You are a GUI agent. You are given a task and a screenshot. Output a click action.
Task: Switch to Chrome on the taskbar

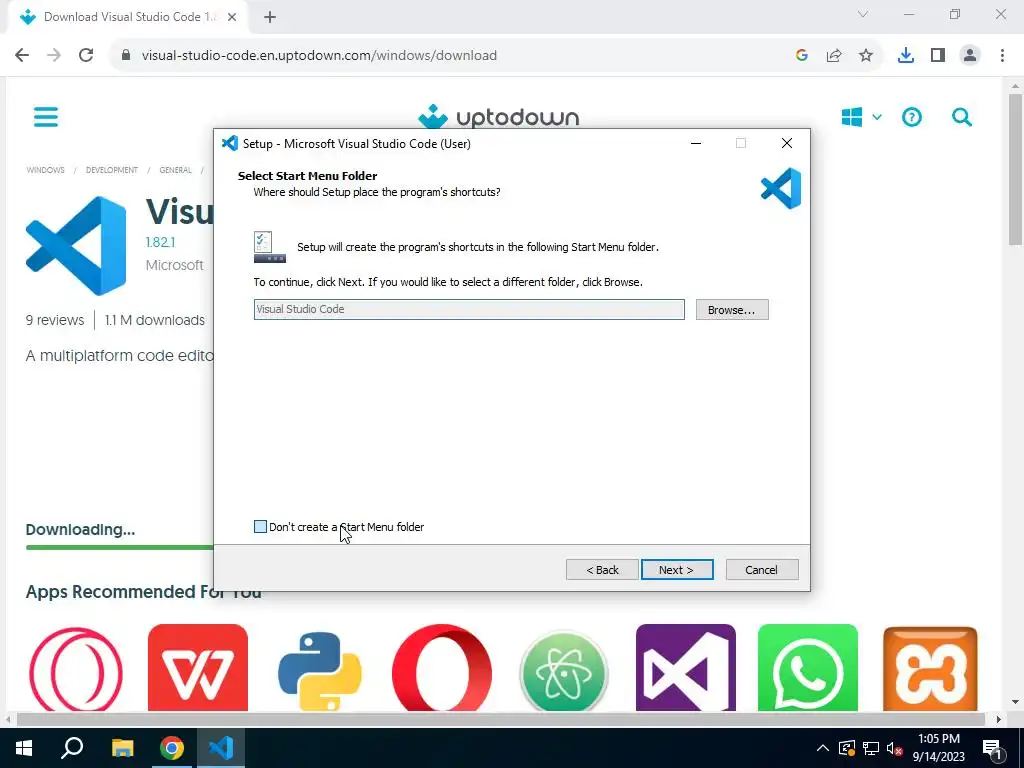click(172, 748)
